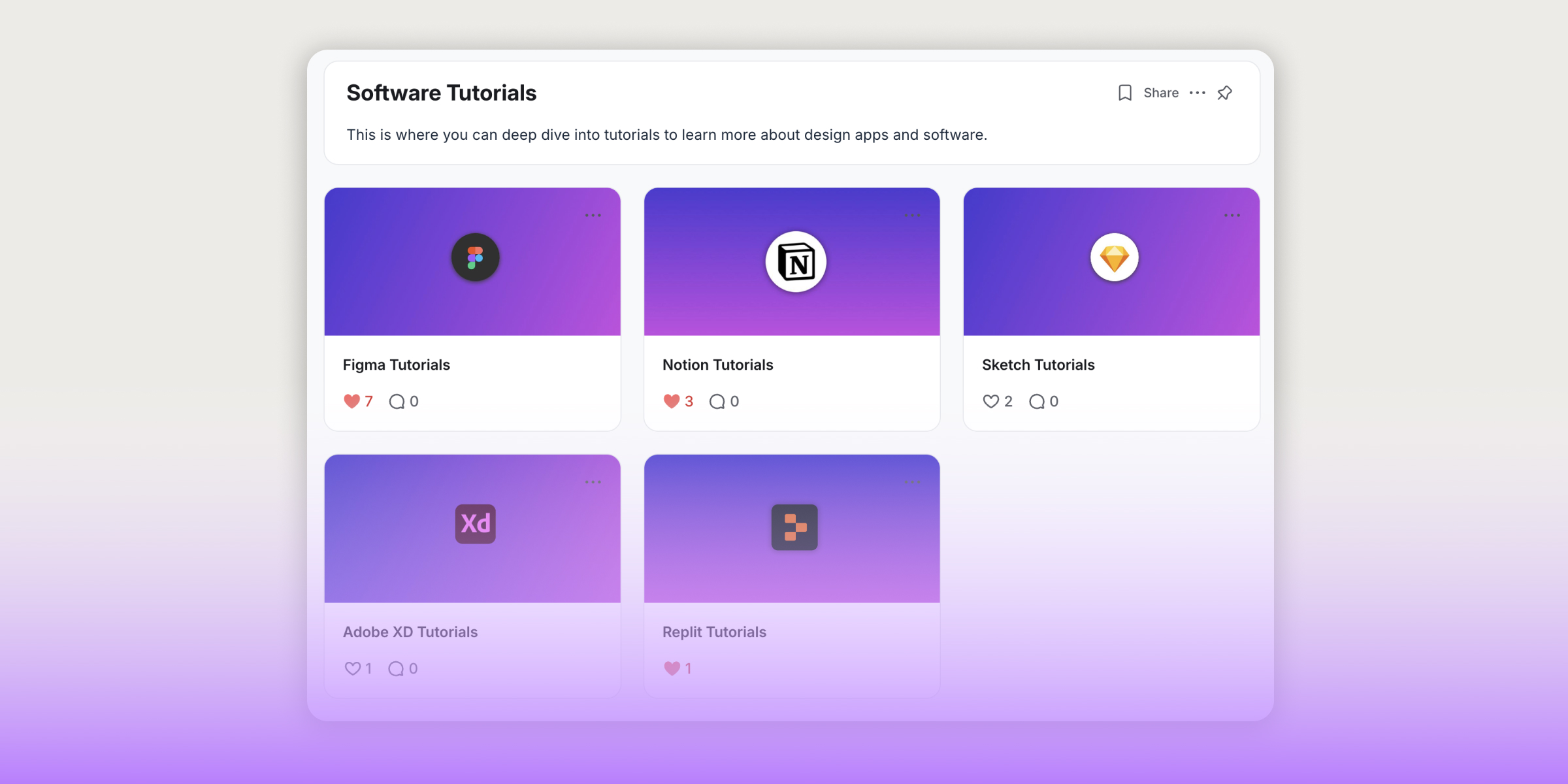The height and width of the screenshot is (784, 1568).
Task: Open Adobe XD card three-dot menu
Action: [x=593, y=482]
